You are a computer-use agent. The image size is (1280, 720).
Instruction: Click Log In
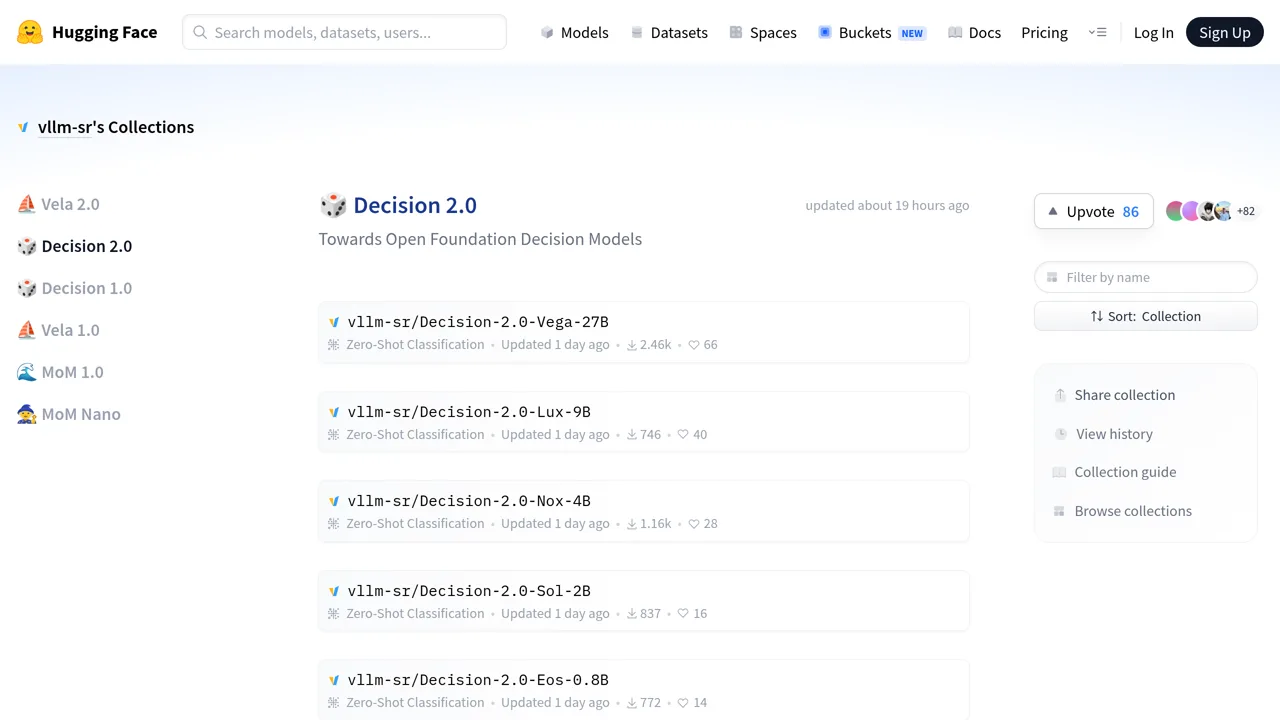[1153, 32]
